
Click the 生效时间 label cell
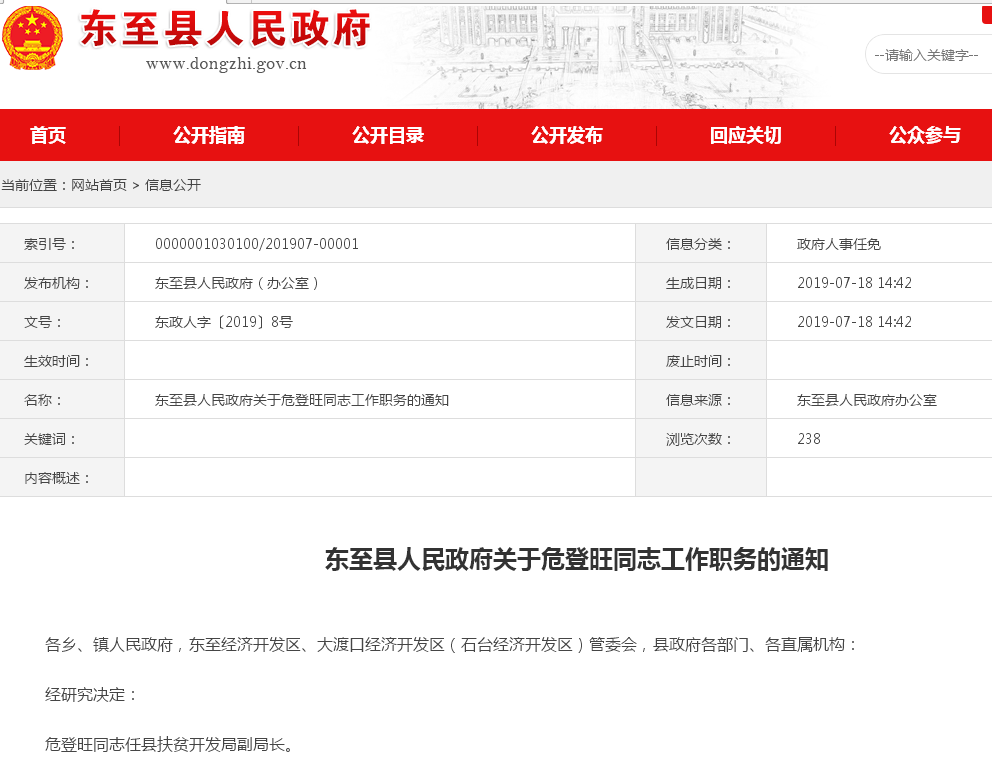point(62,361)
